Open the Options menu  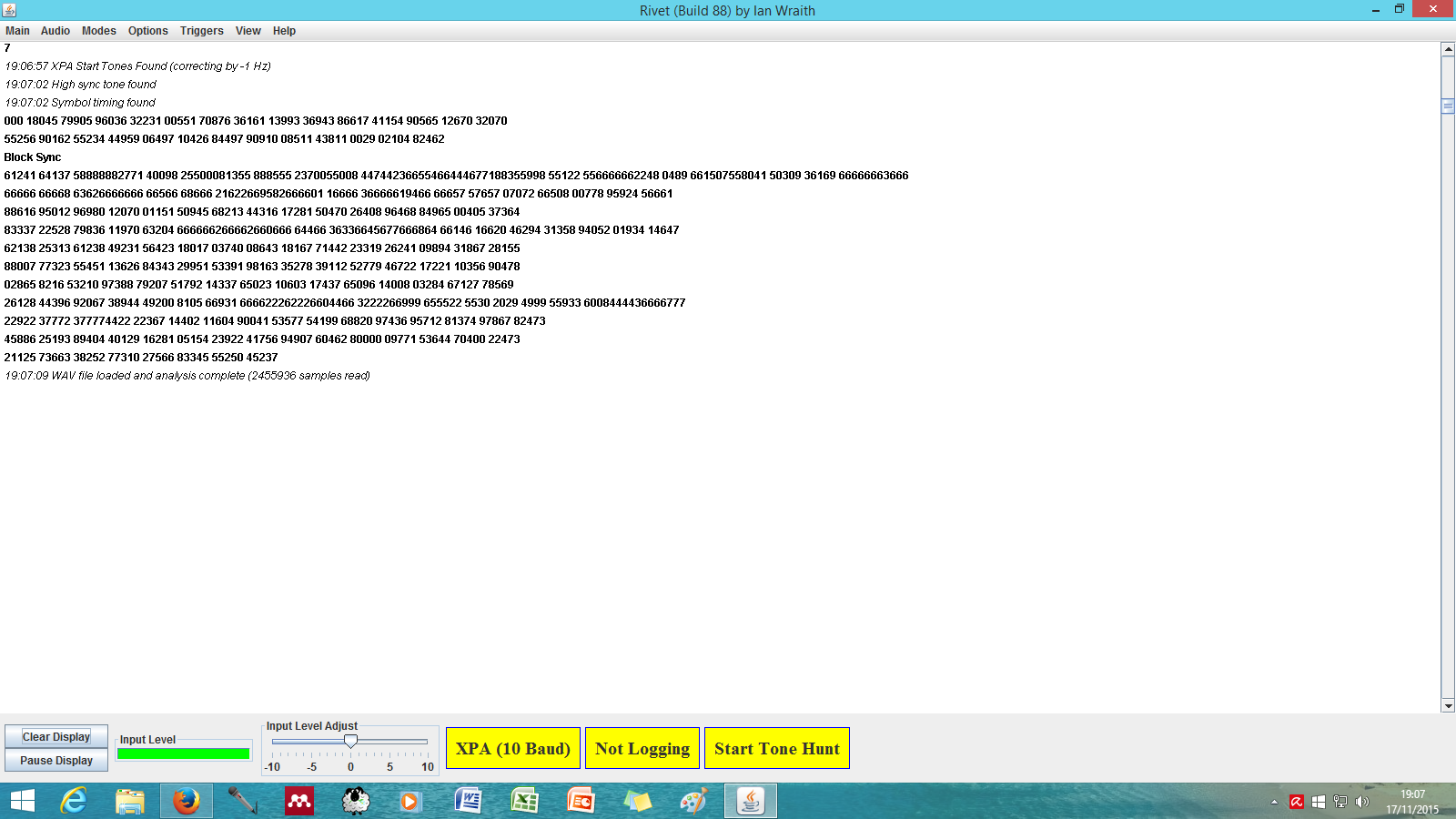click(147, 31)
